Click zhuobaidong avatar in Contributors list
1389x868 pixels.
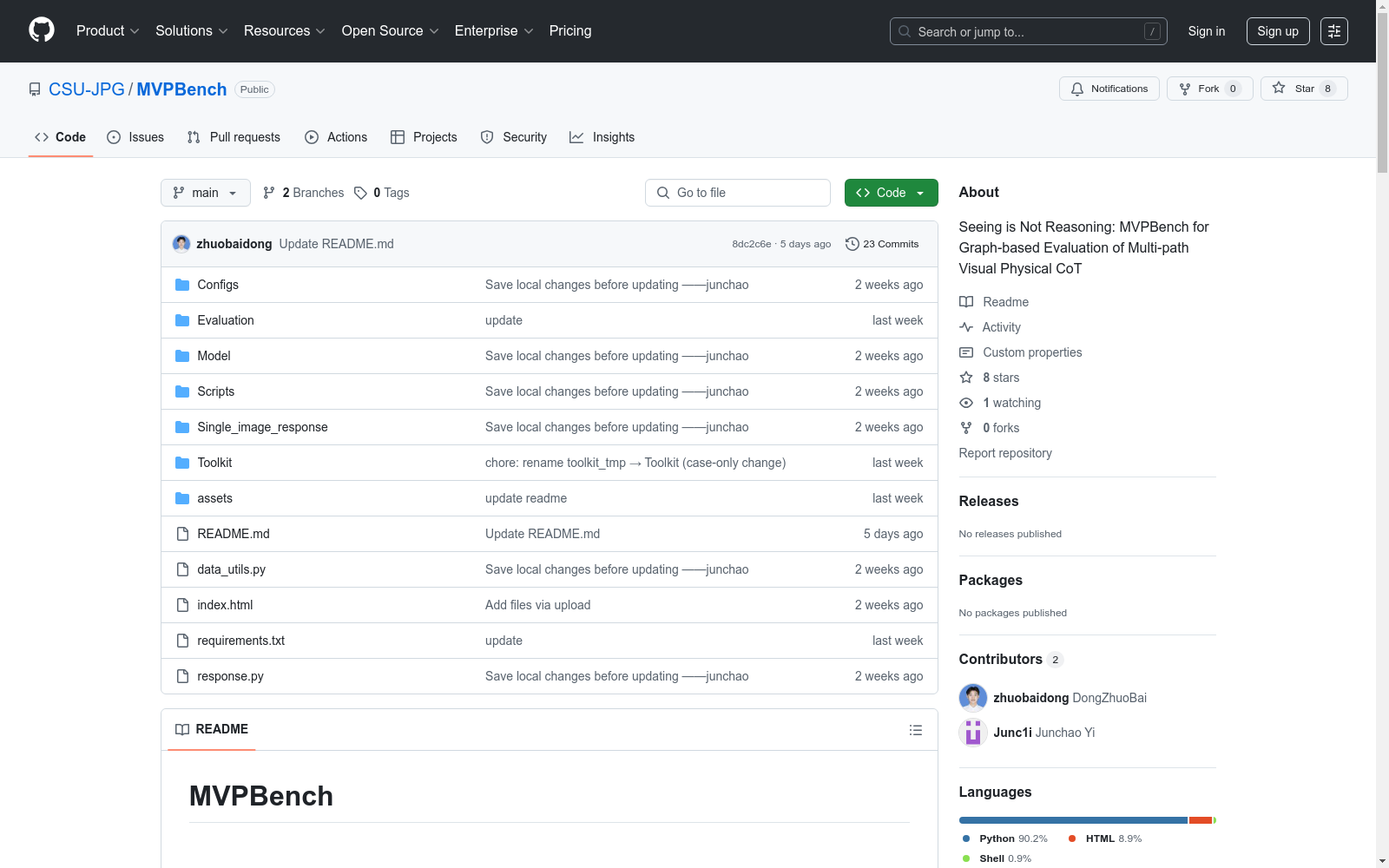point(973,698)
